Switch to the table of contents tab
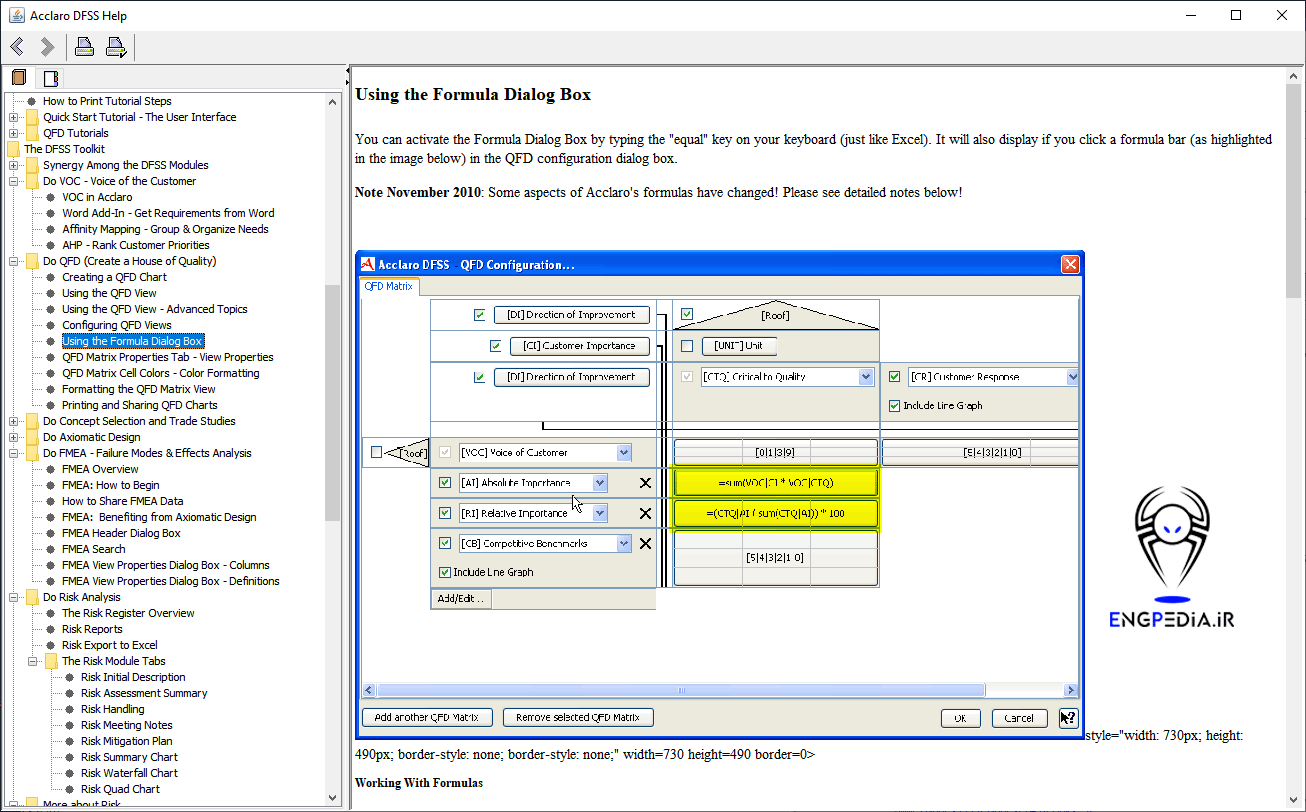This screenshot has height=812, width=1306. (19, 78)
